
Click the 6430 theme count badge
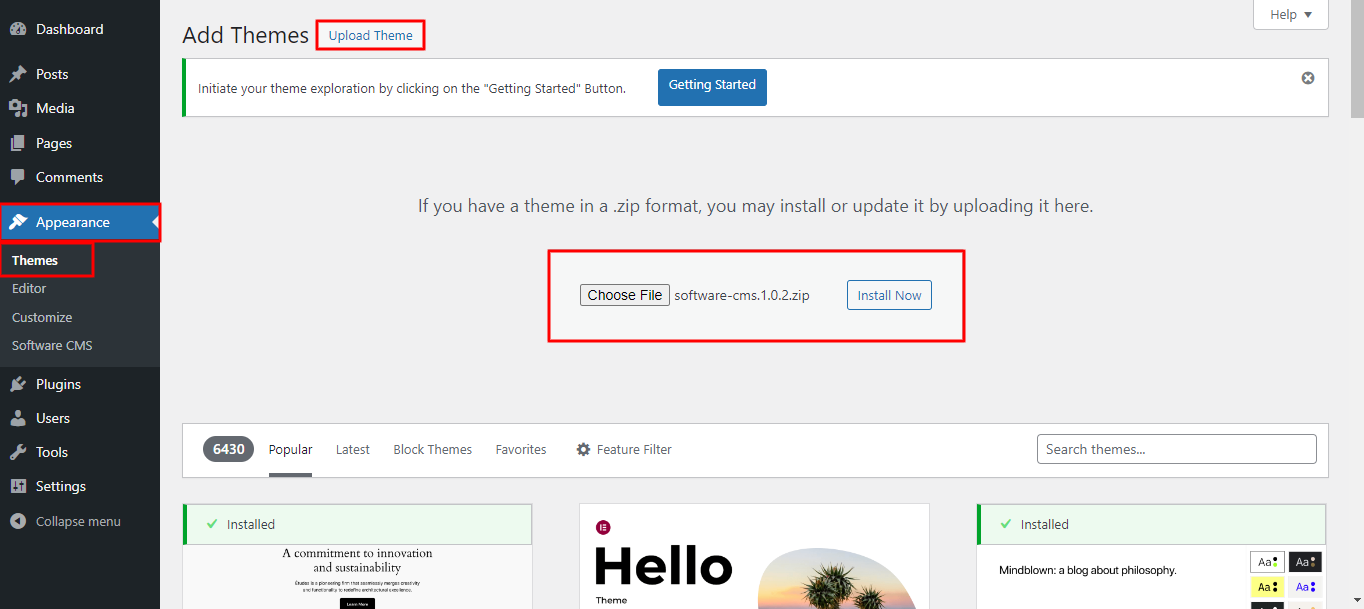click(228, 449)
